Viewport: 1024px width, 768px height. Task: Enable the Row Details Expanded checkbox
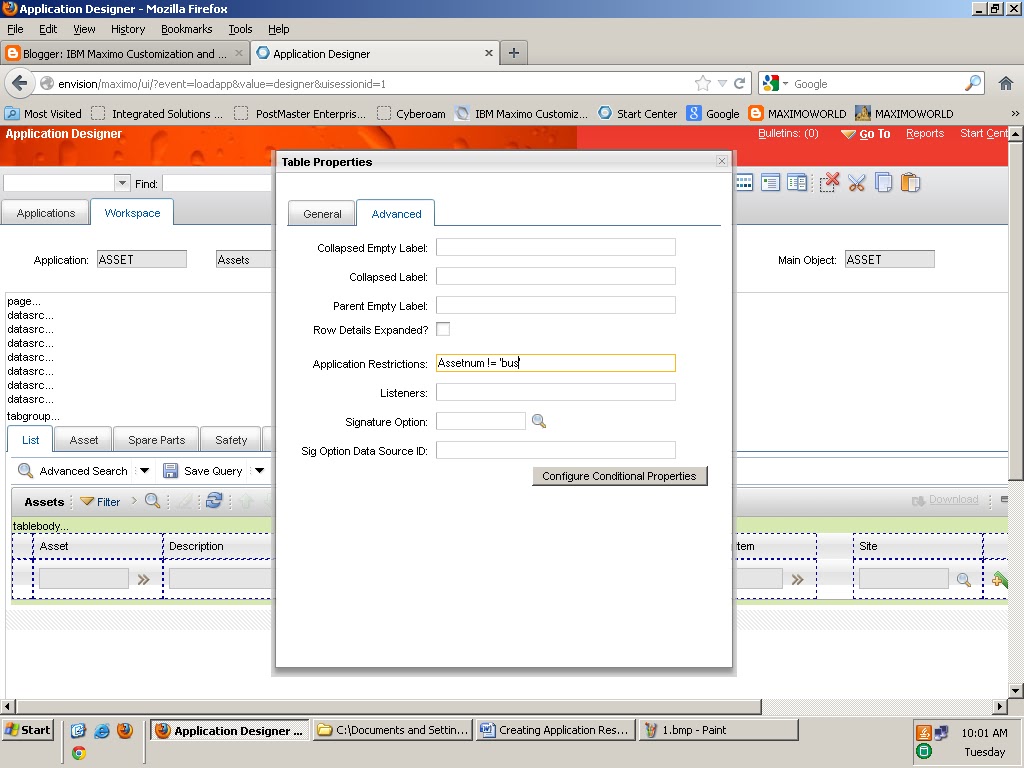[442, 327]
